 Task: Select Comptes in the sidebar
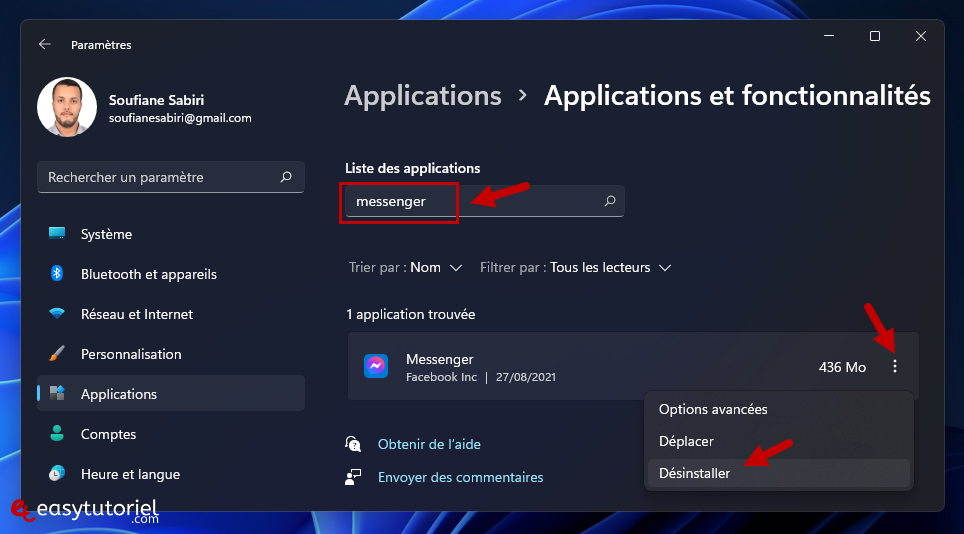tap(171, 434)
